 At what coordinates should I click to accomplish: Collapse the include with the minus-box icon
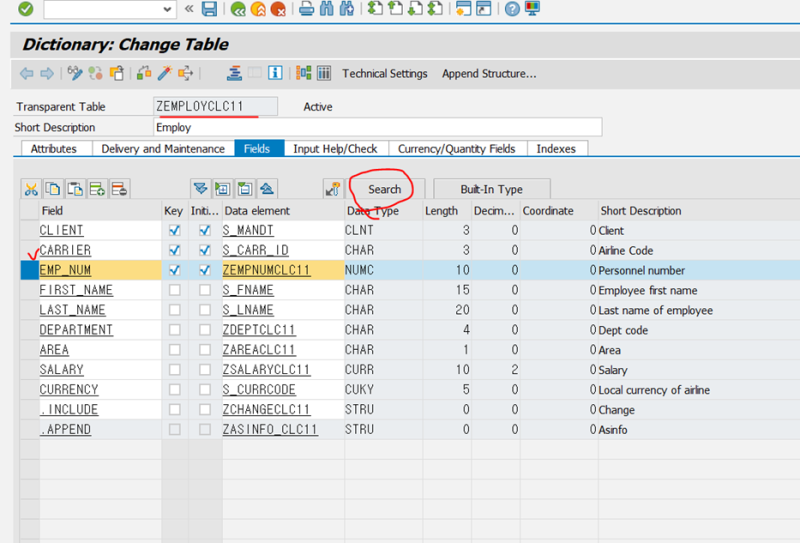(245, 189)
